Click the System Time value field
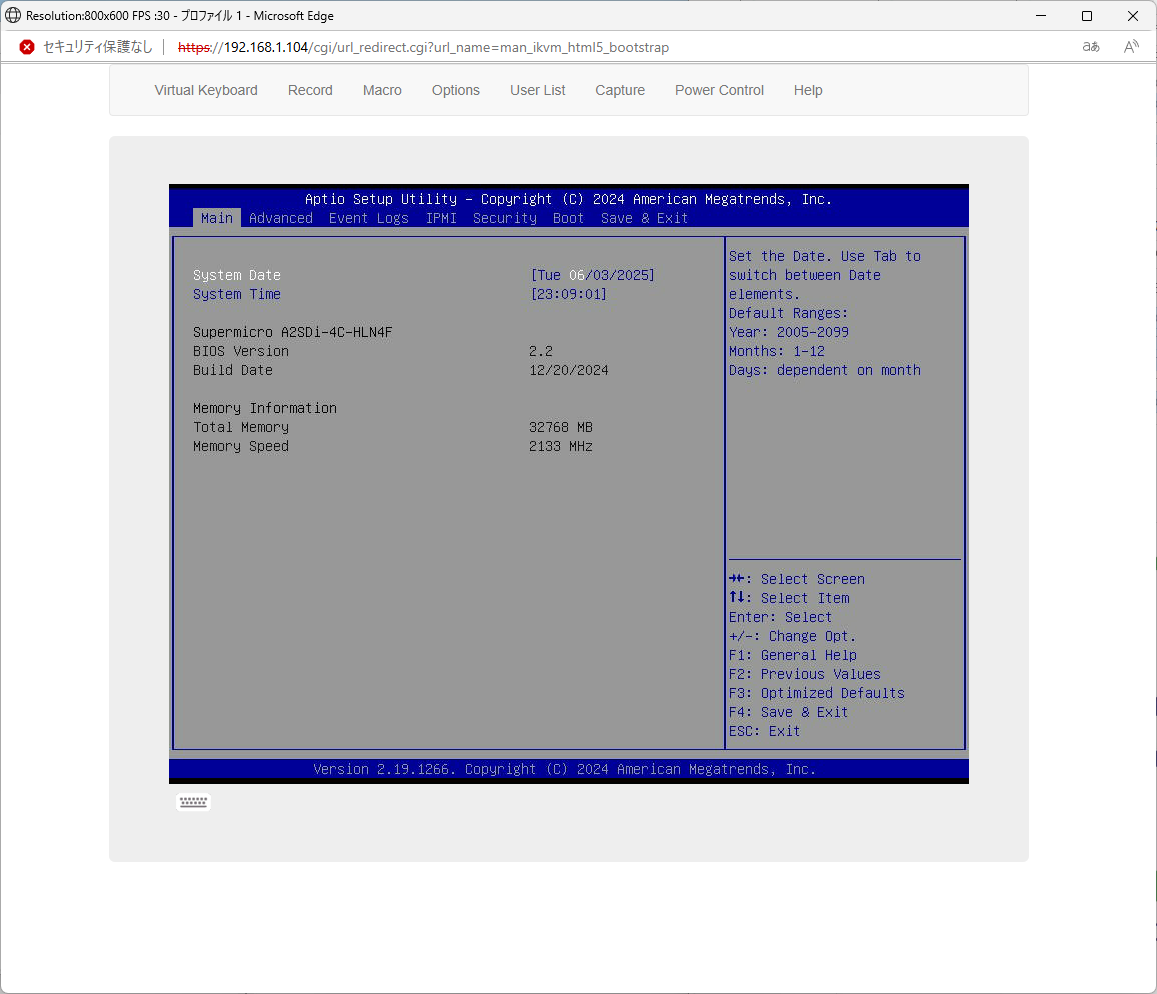 [x=569, y=294]
